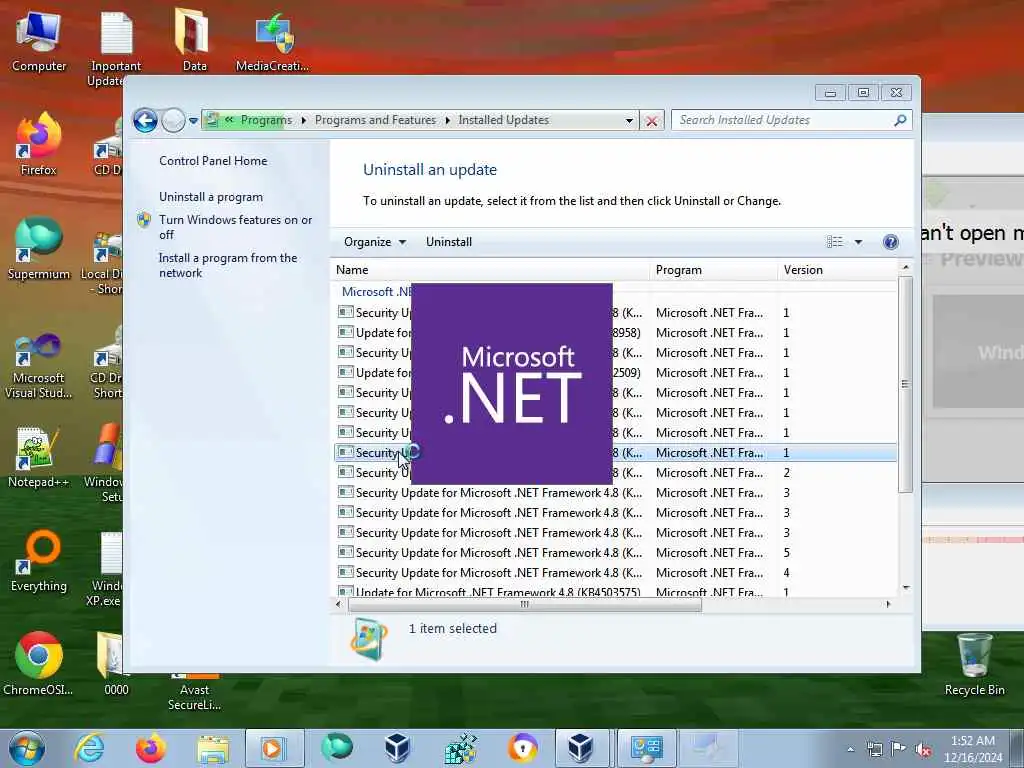Viewport: 1024px width, 768px height.
Task: Expand the view options dropdown arrow
Action: (858, 242)
